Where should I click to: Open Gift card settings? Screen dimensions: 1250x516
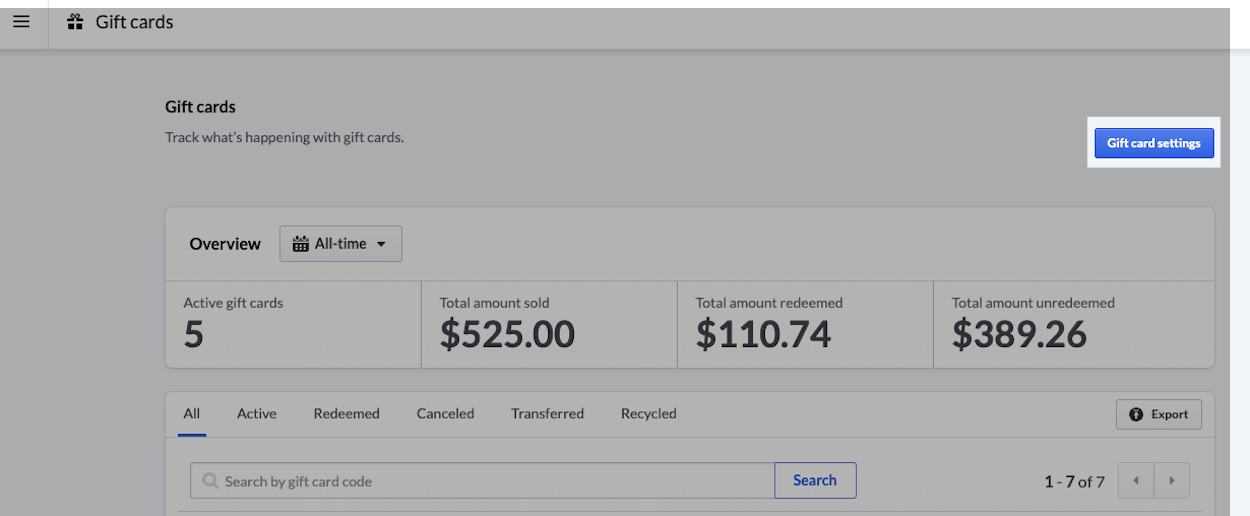pyautogui.click(x=1153, y=143)
